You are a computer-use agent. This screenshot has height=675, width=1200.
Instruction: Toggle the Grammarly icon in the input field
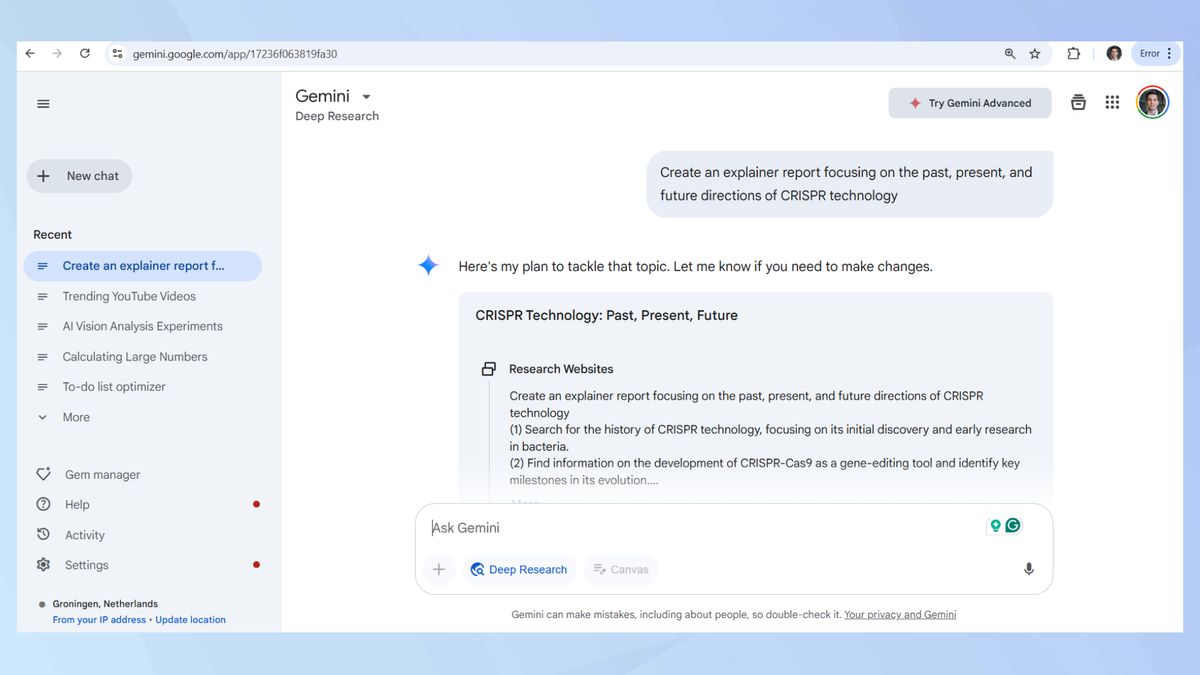coord(1012,524)
